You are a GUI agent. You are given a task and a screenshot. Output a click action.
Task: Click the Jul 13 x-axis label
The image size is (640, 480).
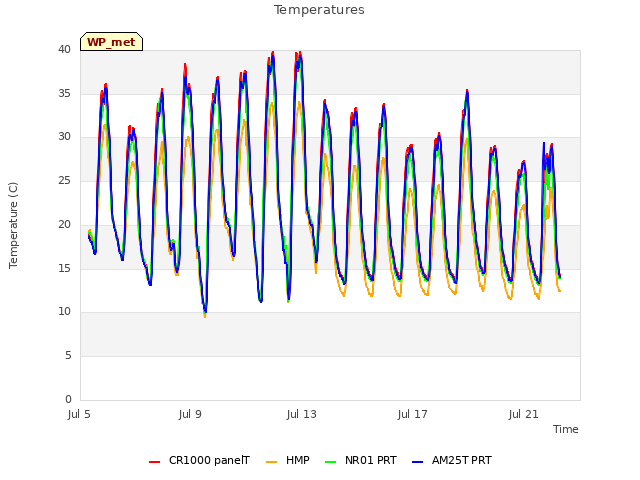302,414
